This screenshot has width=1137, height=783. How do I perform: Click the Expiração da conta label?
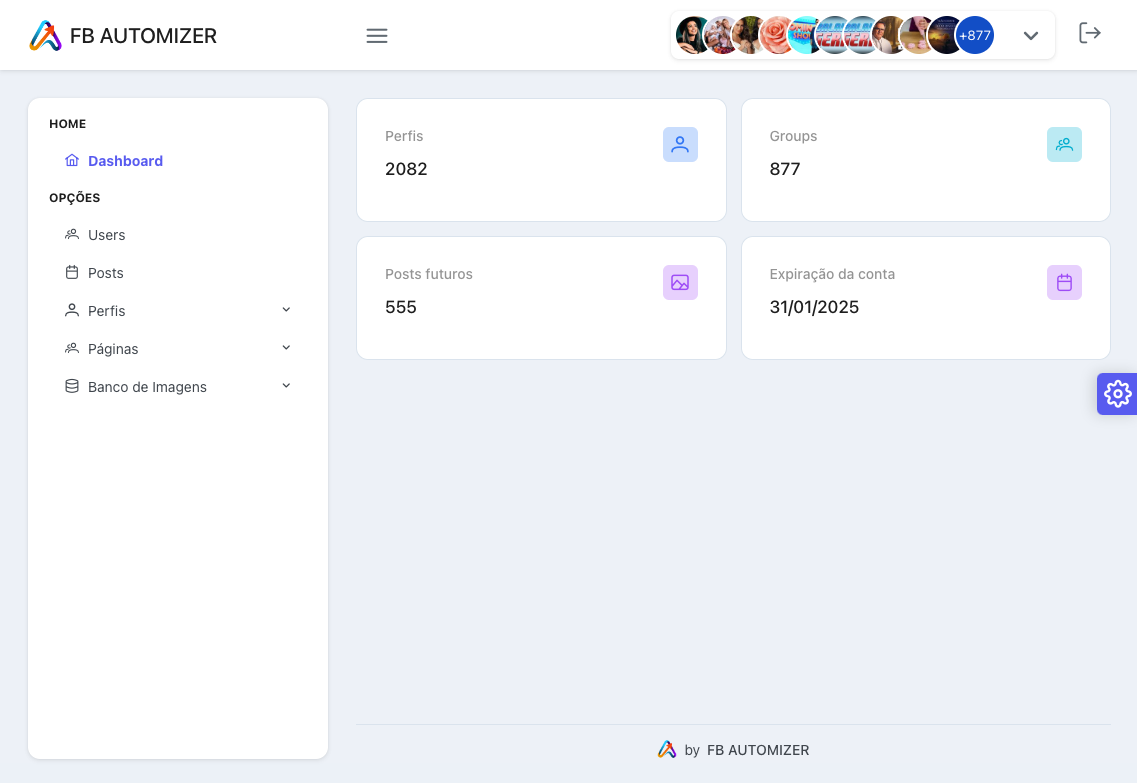(x=832, y=274)
